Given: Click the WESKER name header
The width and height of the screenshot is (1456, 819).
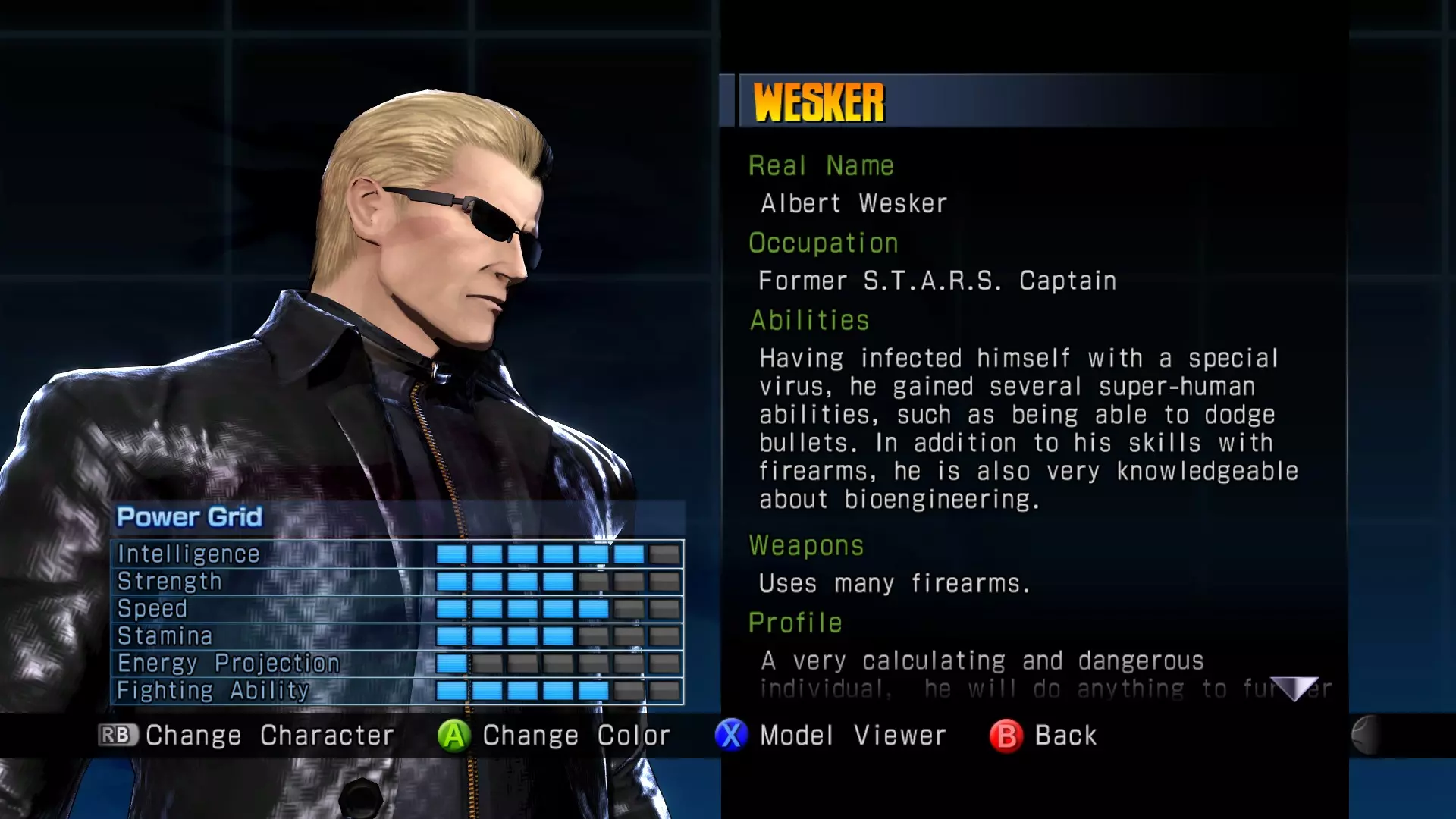Looking at the screenshot, I should (819, 102).
